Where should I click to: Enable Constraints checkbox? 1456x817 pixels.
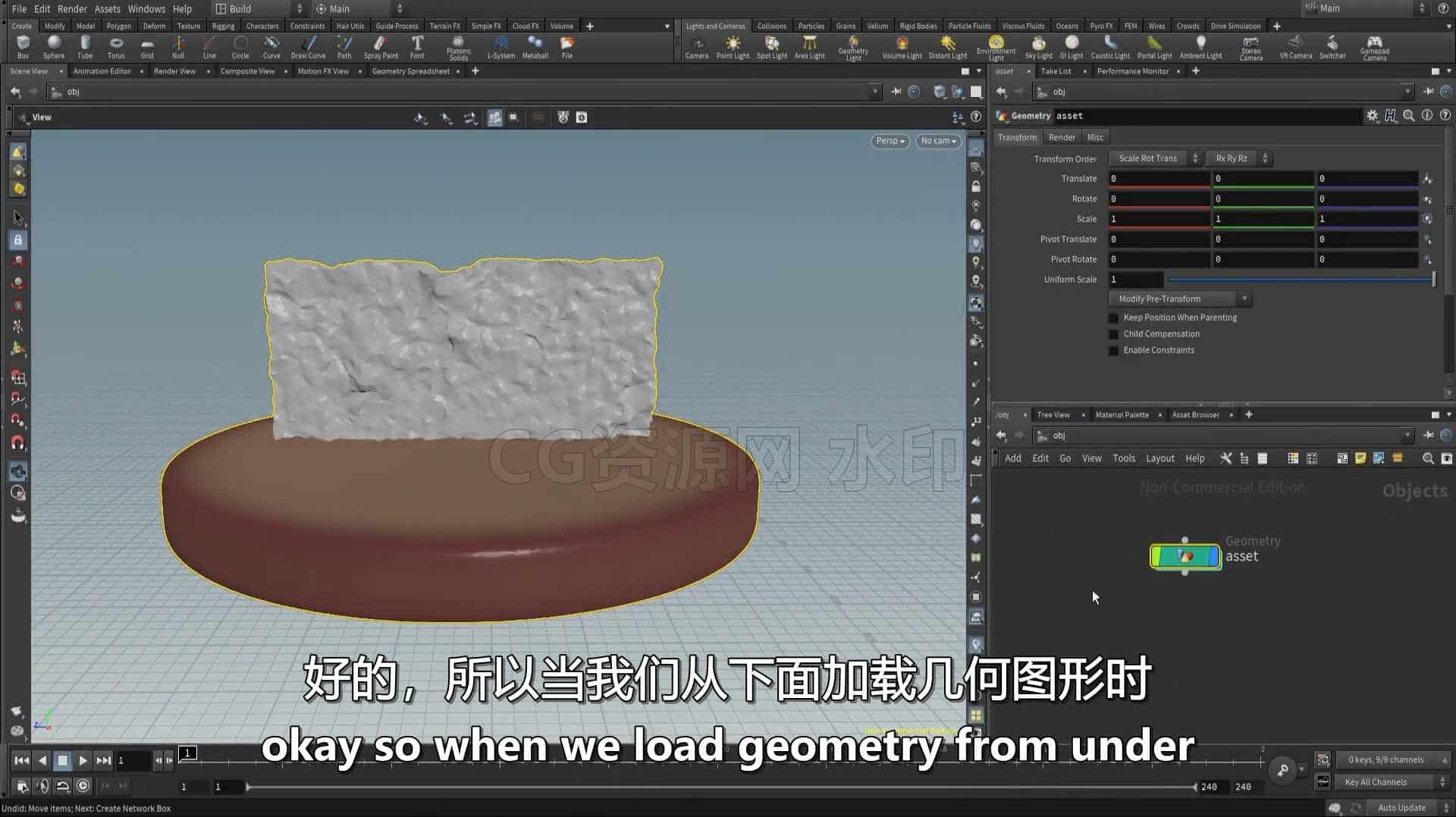[1113, 350]
